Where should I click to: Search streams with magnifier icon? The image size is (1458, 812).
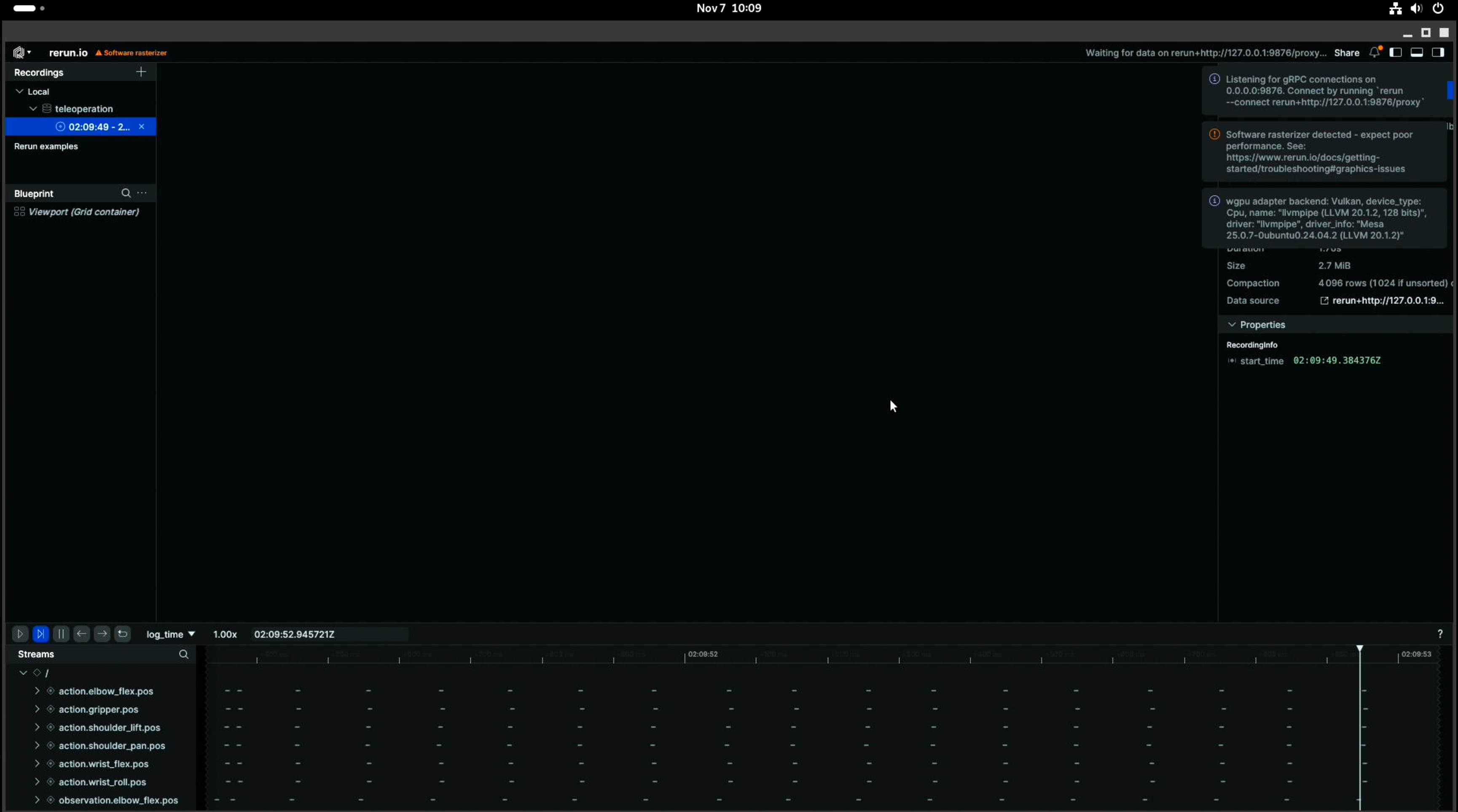(x=183, y=654)
